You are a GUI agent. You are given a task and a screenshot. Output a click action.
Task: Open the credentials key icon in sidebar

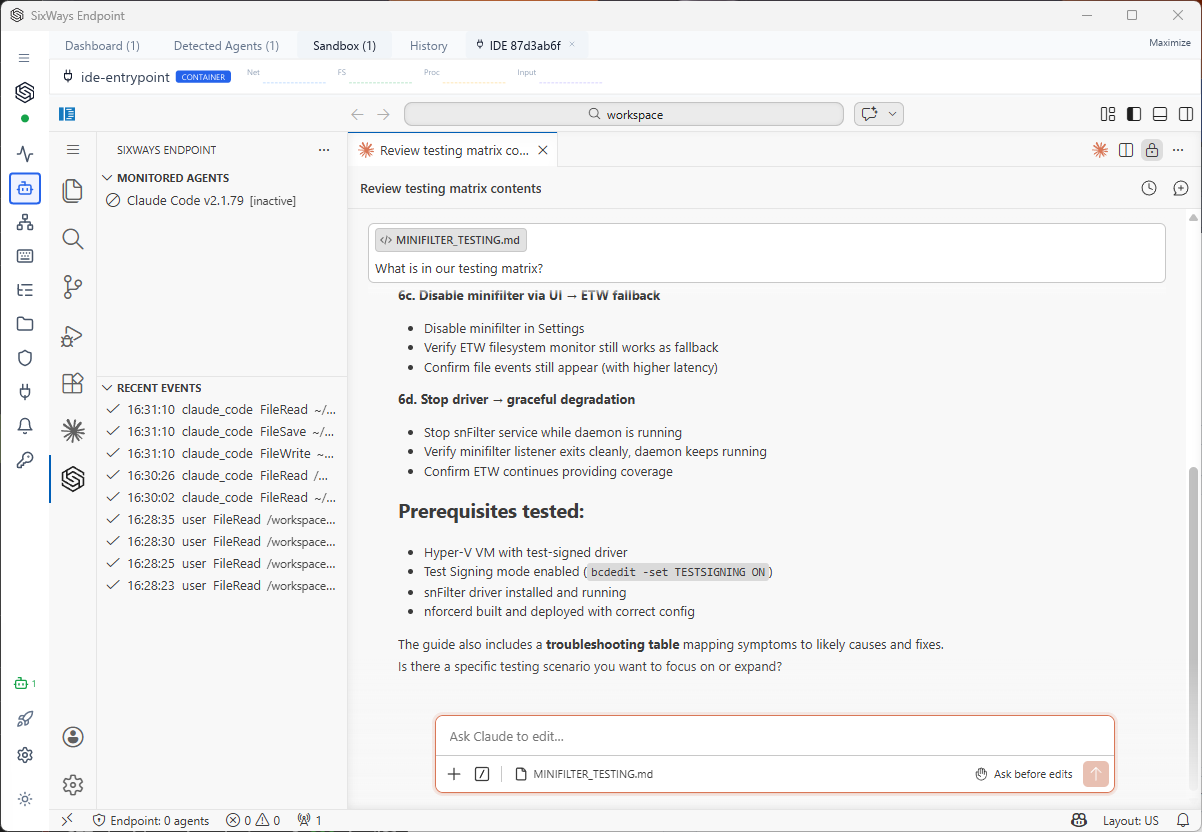point(25,460)
